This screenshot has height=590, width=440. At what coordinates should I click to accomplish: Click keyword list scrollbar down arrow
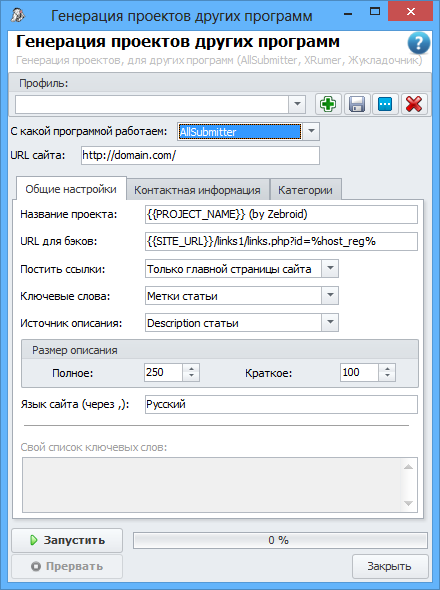(408, 503)
